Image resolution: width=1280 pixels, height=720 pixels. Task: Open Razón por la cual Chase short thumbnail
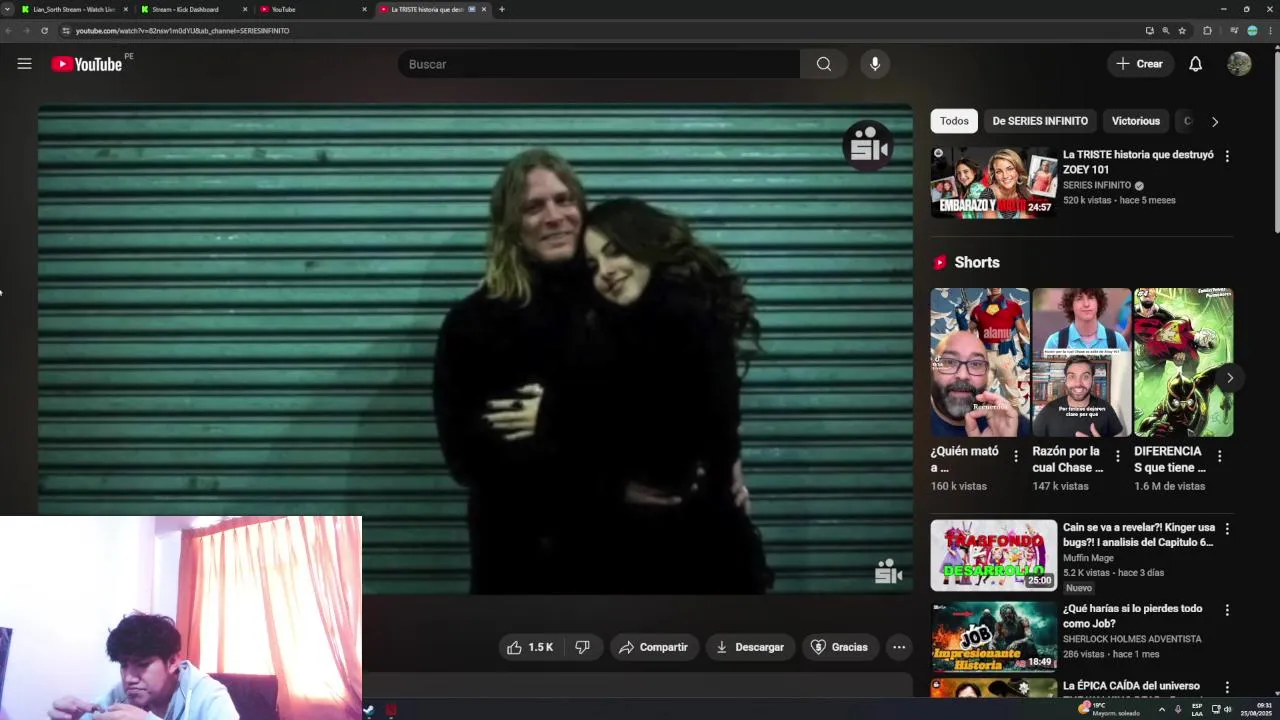click(x=1081, y=362)
